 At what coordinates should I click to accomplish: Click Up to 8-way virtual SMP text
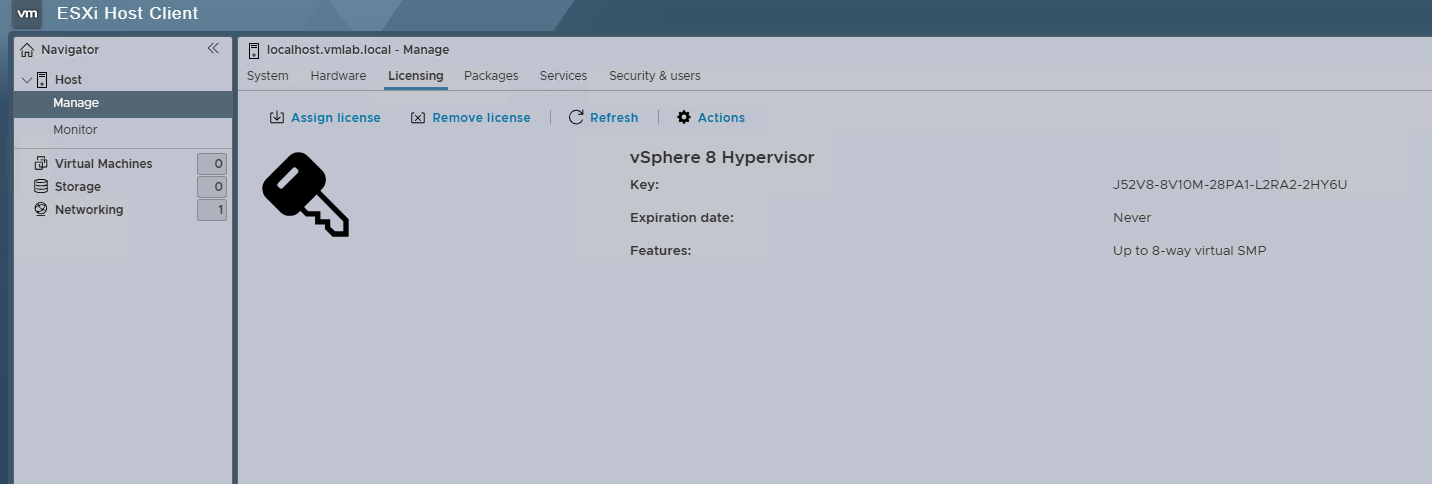1190,251
